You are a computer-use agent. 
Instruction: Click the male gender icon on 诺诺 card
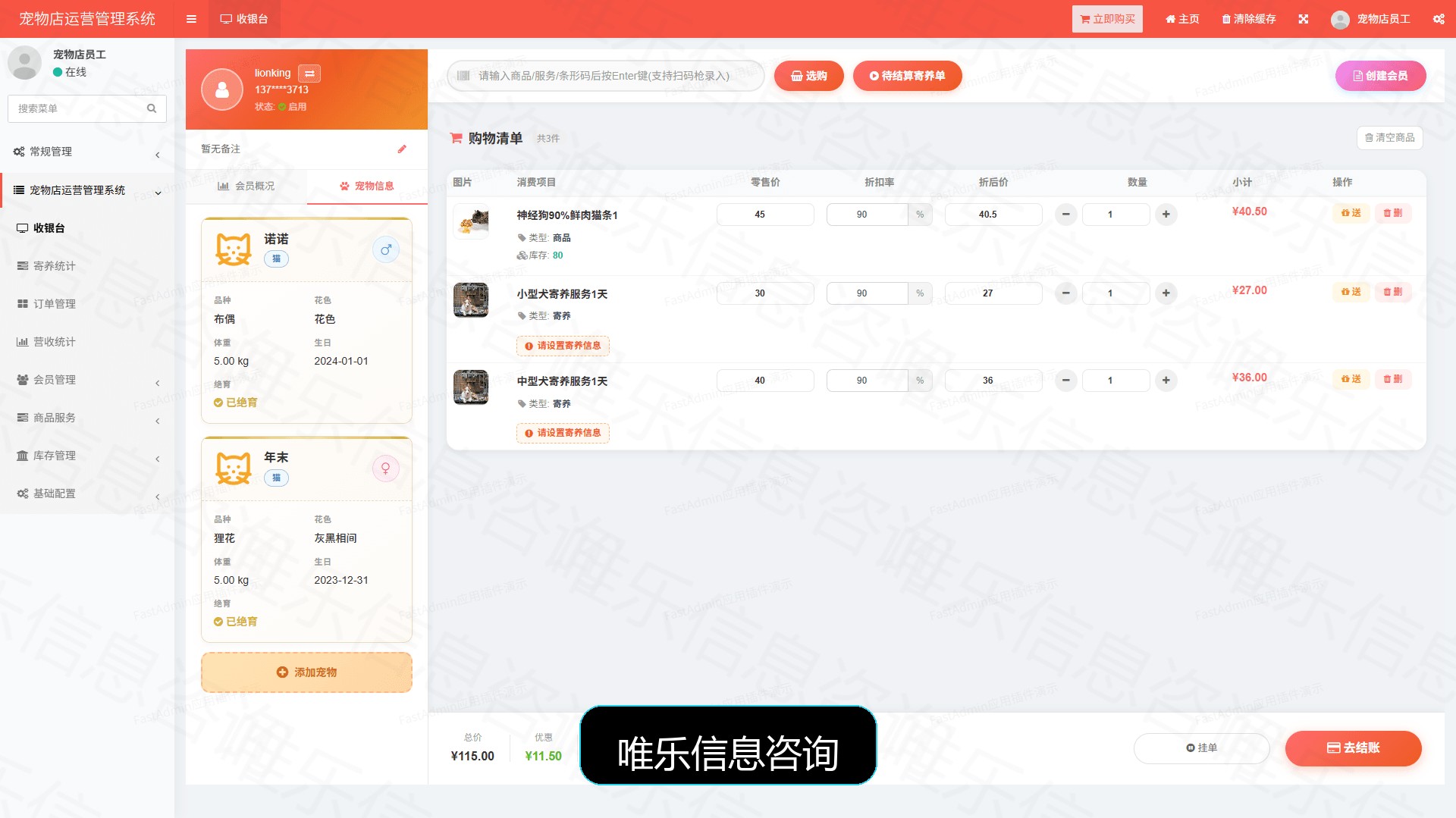click(x=385, y=249)
